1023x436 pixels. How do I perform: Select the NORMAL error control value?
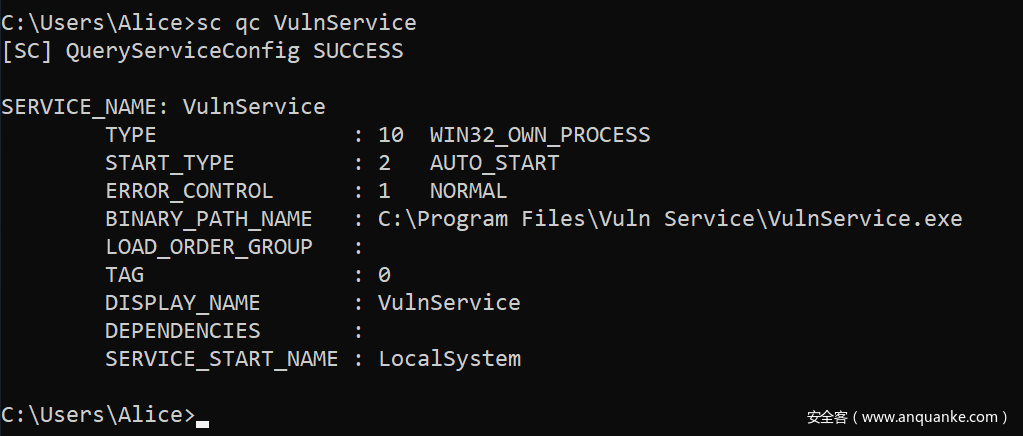468,190
